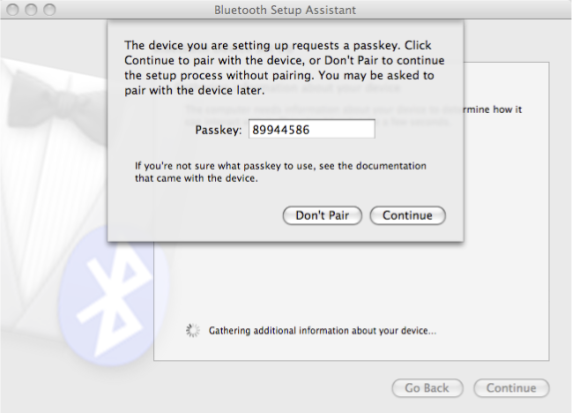Click the Passkey label
This screenshot has height=413, width=572.
[218, 130]
